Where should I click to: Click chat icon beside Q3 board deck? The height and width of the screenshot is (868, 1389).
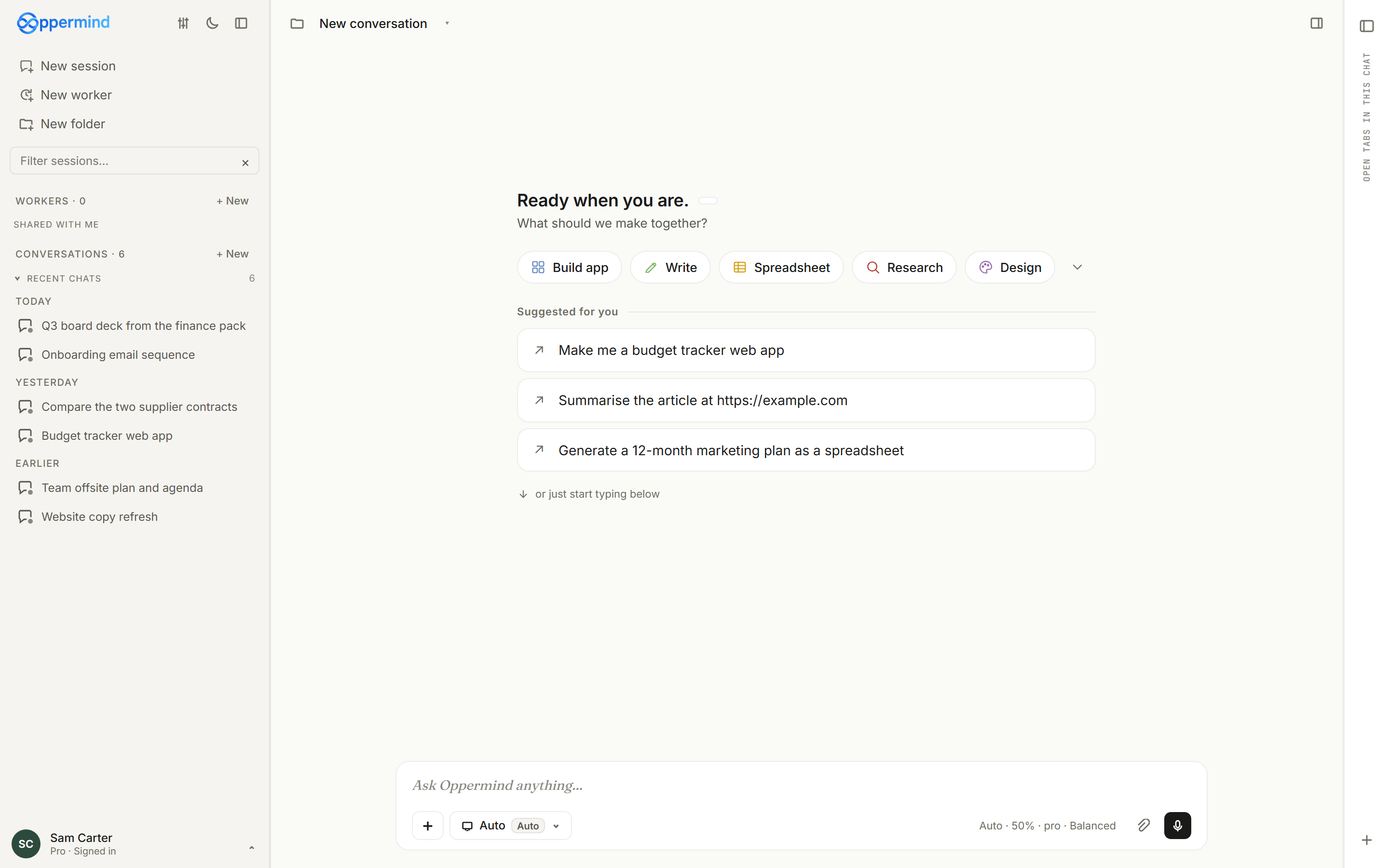point(25,326)
